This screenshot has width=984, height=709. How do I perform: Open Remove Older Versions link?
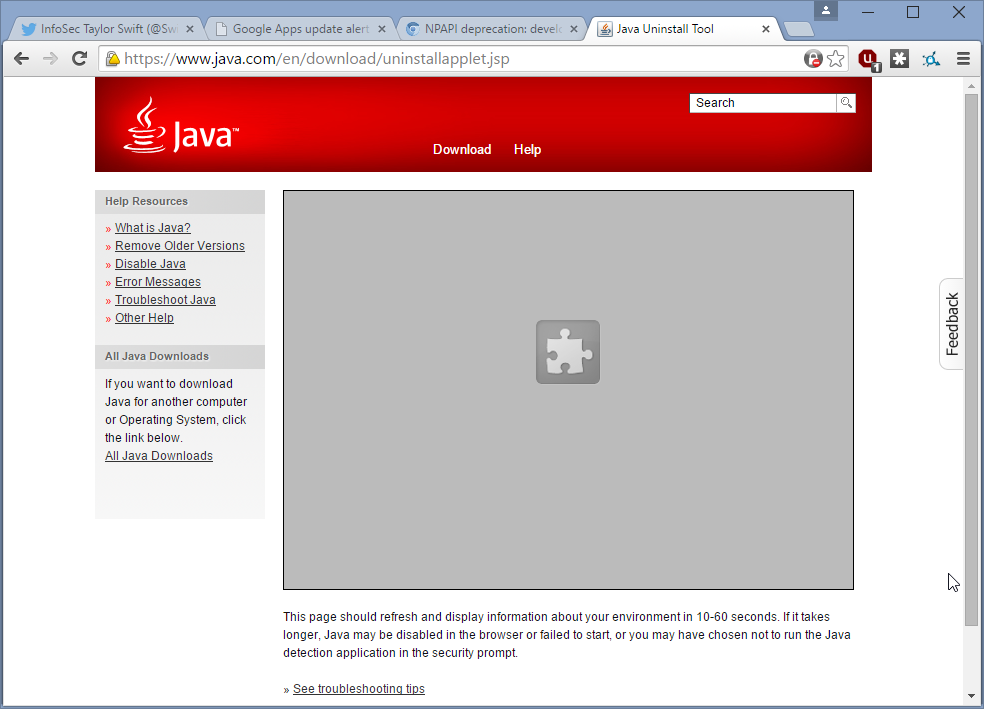(179, 246)
